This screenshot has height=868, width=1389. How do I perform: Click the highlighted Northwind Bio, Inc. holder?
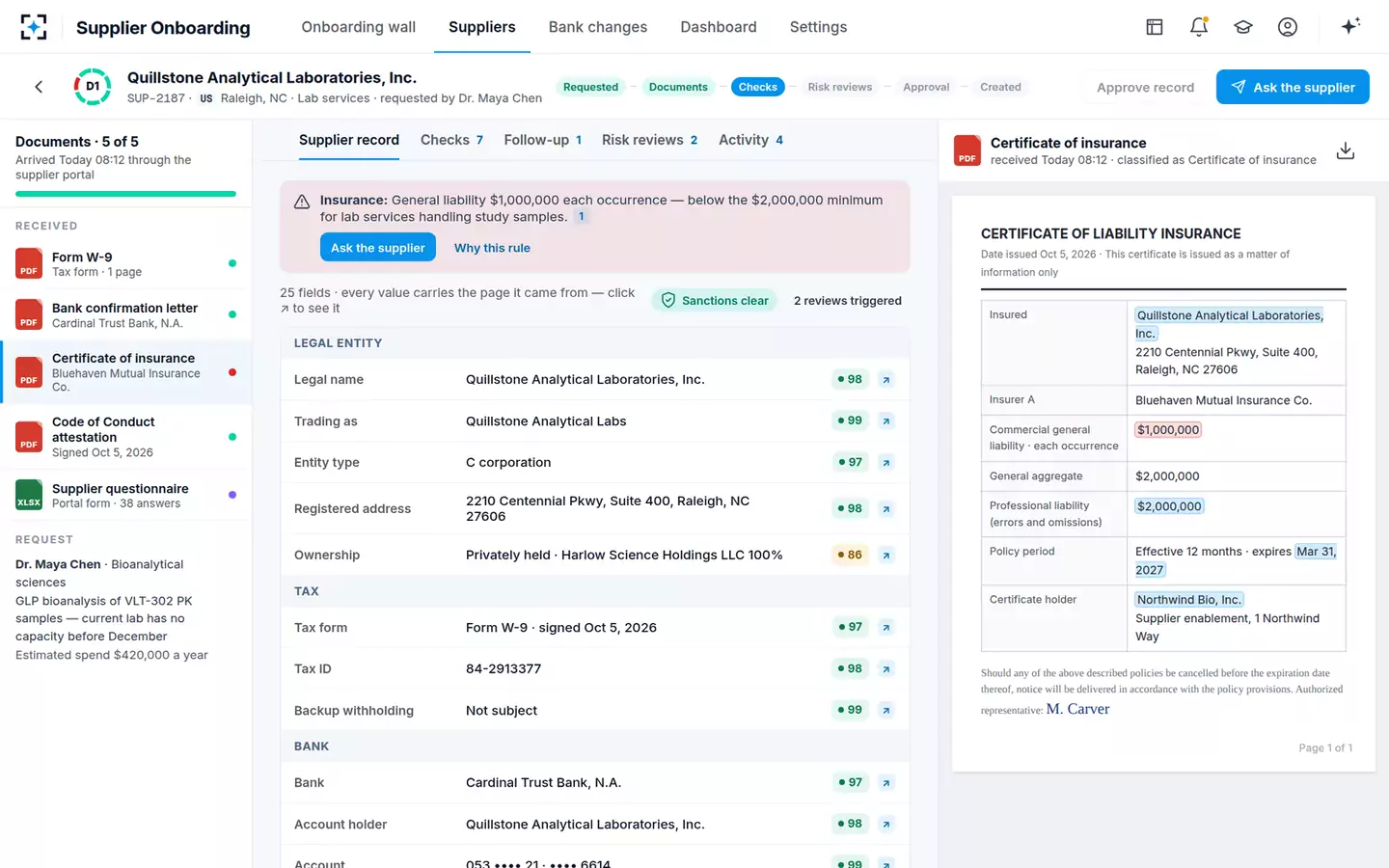1188,600
